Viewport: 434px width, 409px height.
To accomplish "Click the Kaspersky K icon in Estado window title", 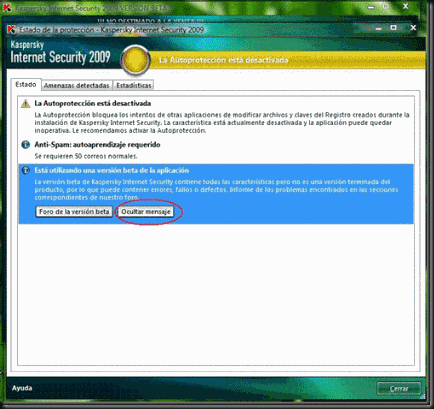I will point(12,30).
